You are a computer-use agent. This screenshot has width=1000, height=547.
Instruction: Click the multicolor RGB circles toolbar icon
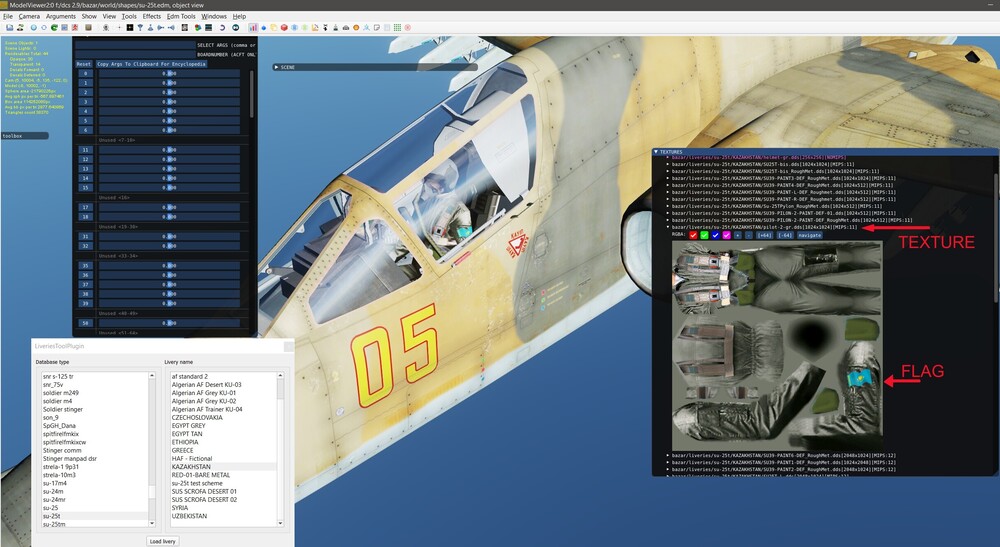(197, 28)
